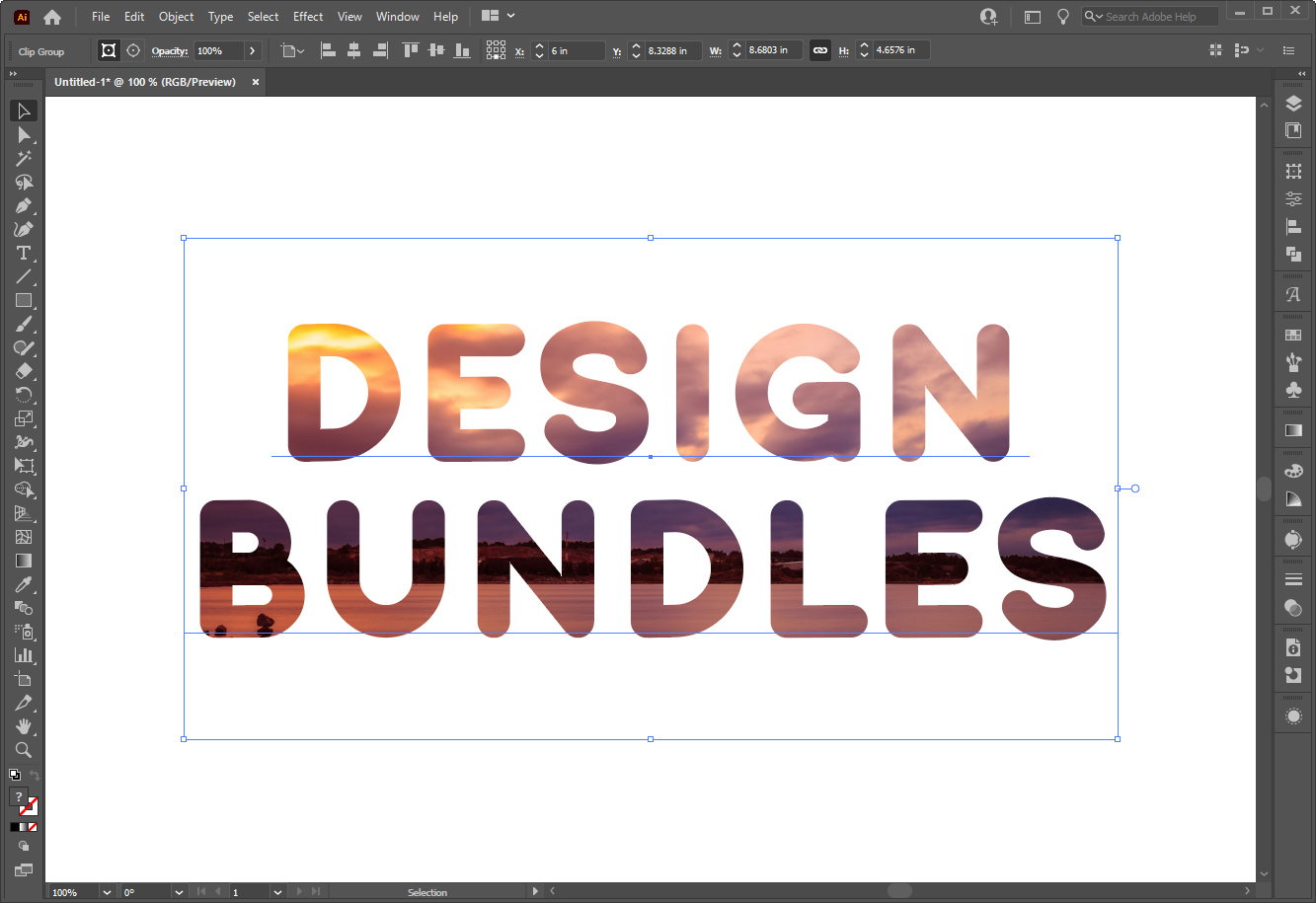
Task: Toggle Edit Clipping Path button
Action: 109,50
